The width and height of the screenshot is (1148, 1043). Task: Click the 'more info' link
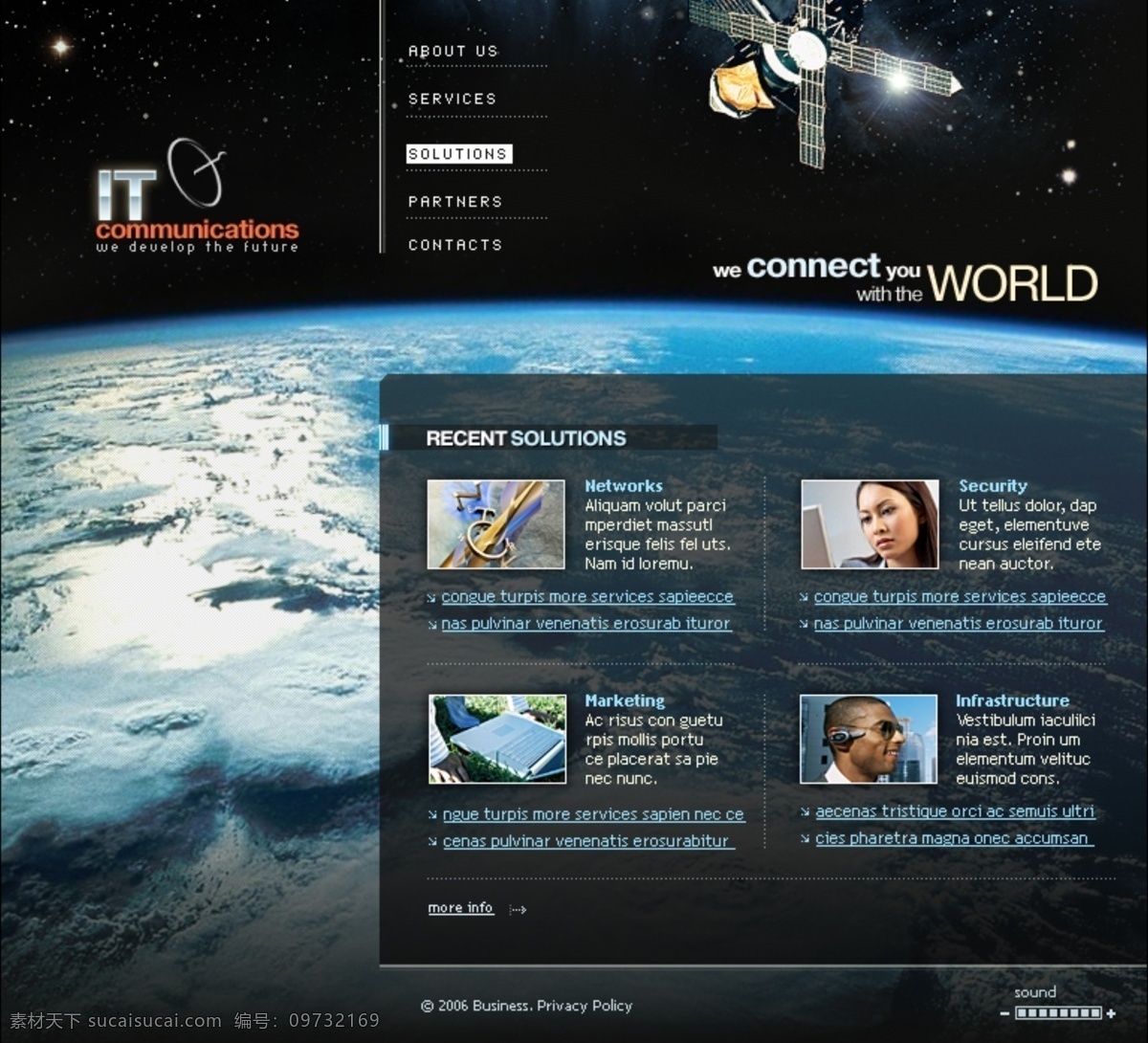click(460, 908)
